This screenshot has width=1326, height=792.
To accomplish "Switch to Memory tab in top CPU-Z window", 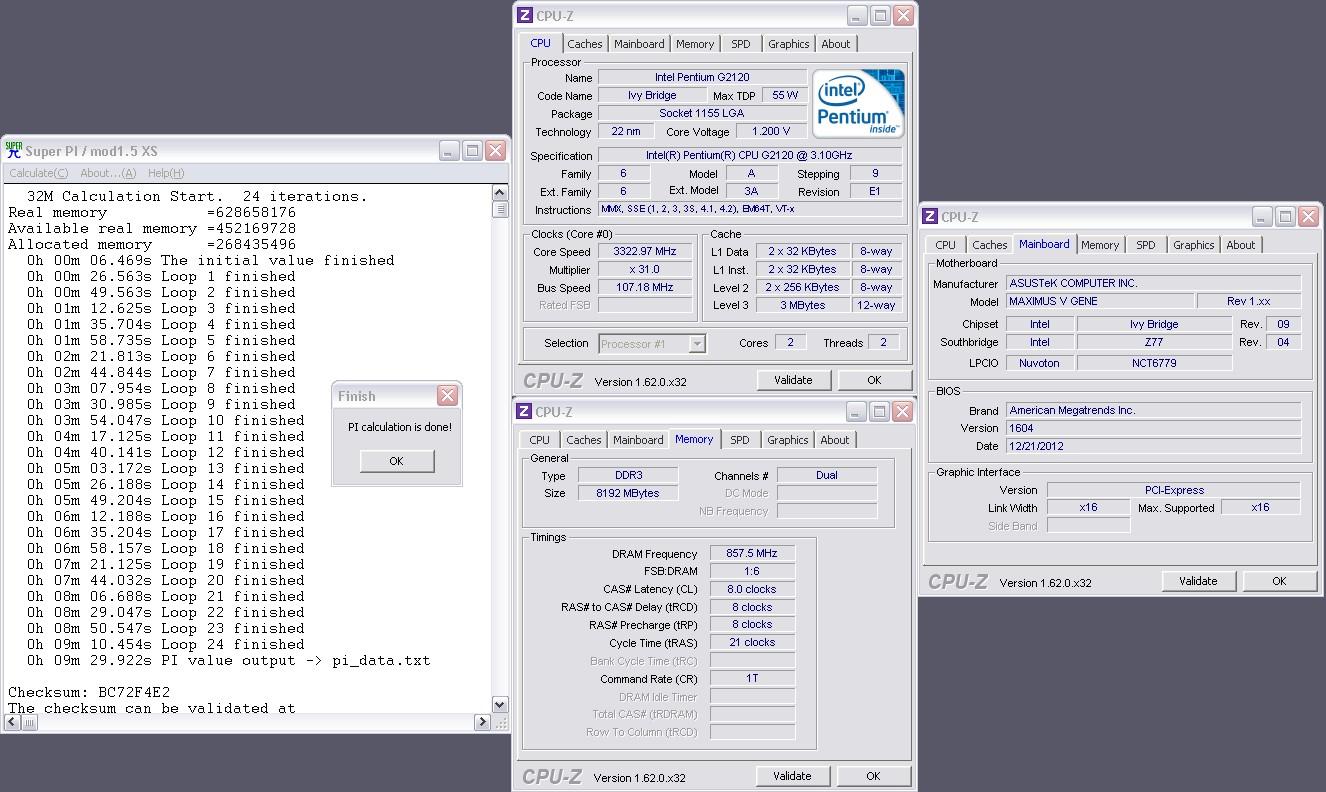I will [695, 44].
